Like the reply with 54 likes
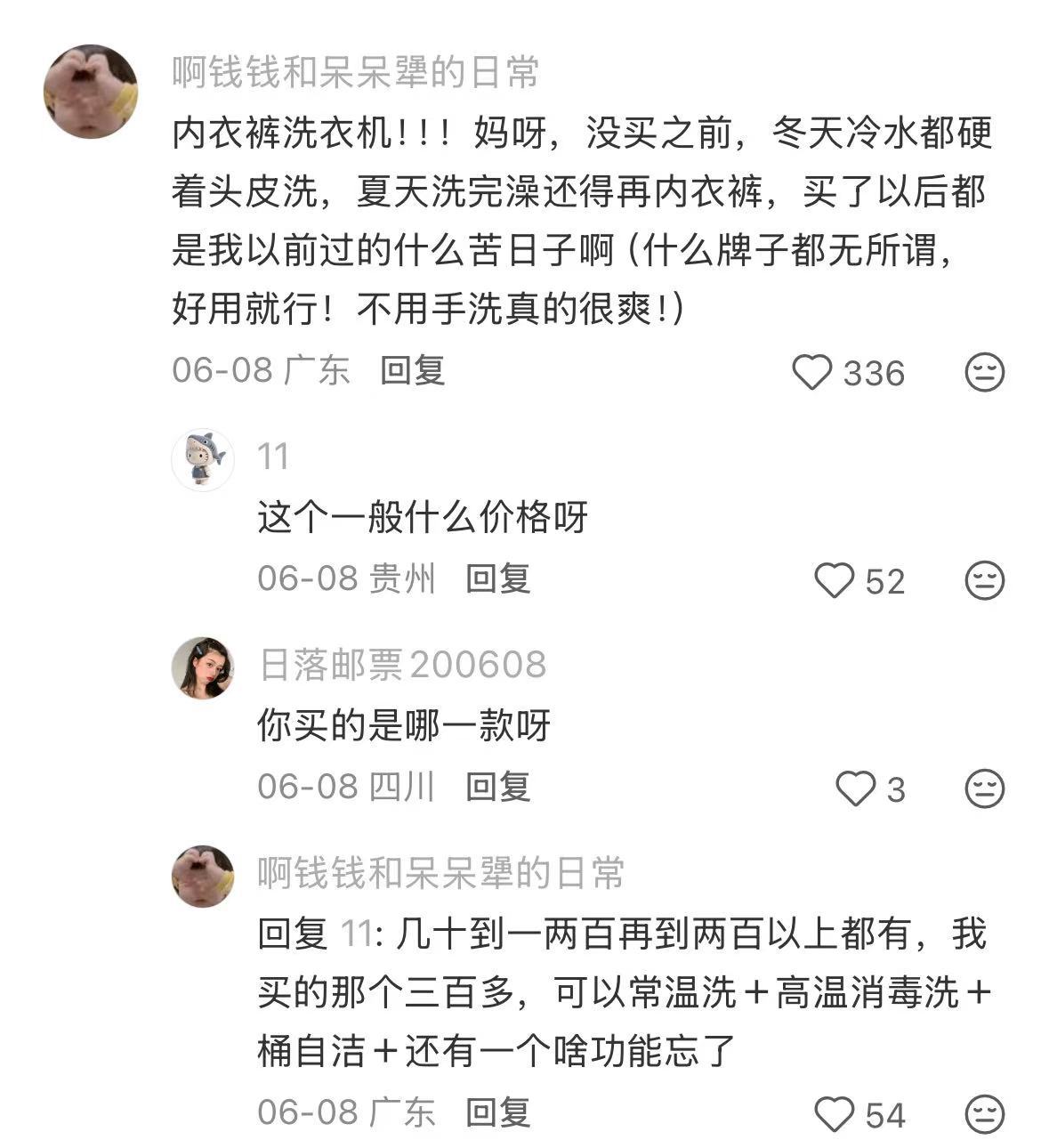 834,1114
